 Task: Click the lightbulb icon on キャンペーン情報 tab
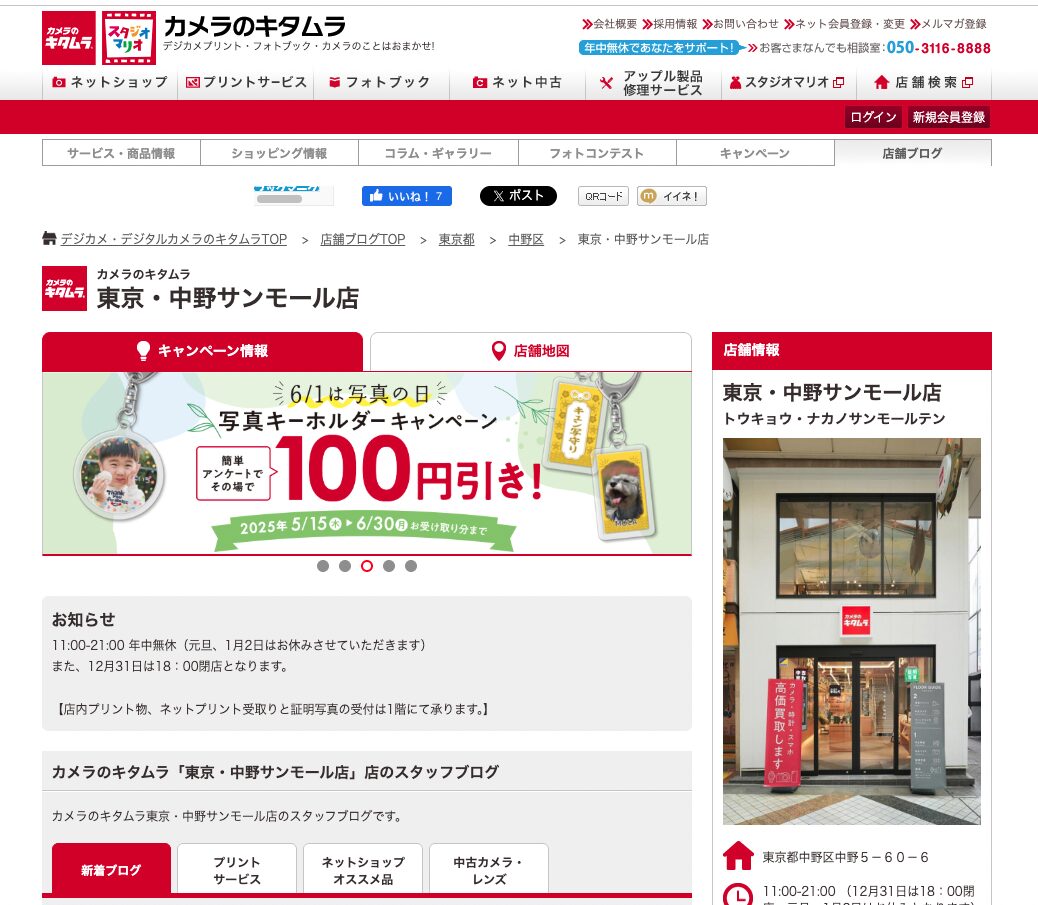click(143, 351)
